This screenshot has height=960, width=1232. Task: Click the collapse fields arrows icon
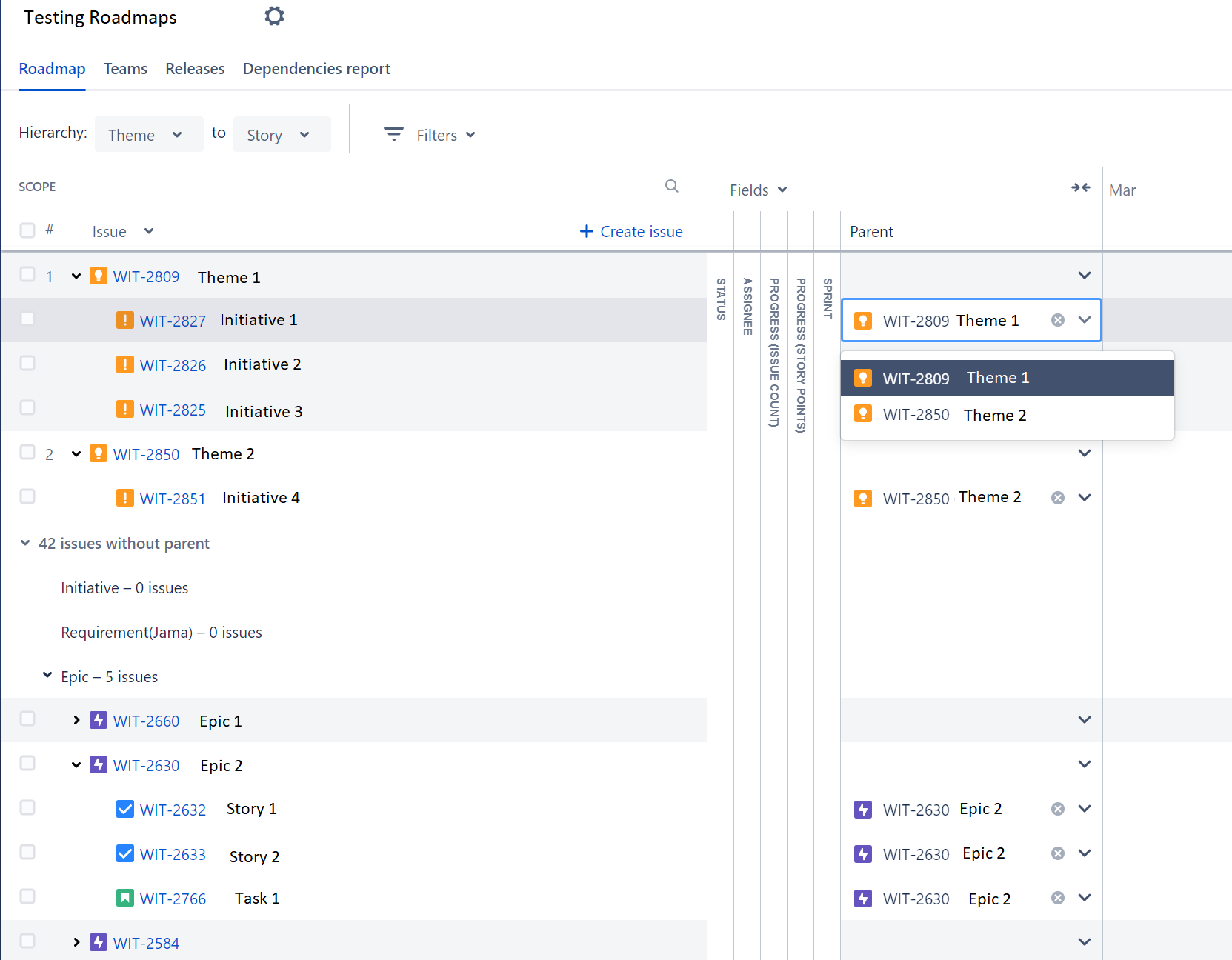pos(1081,188)
